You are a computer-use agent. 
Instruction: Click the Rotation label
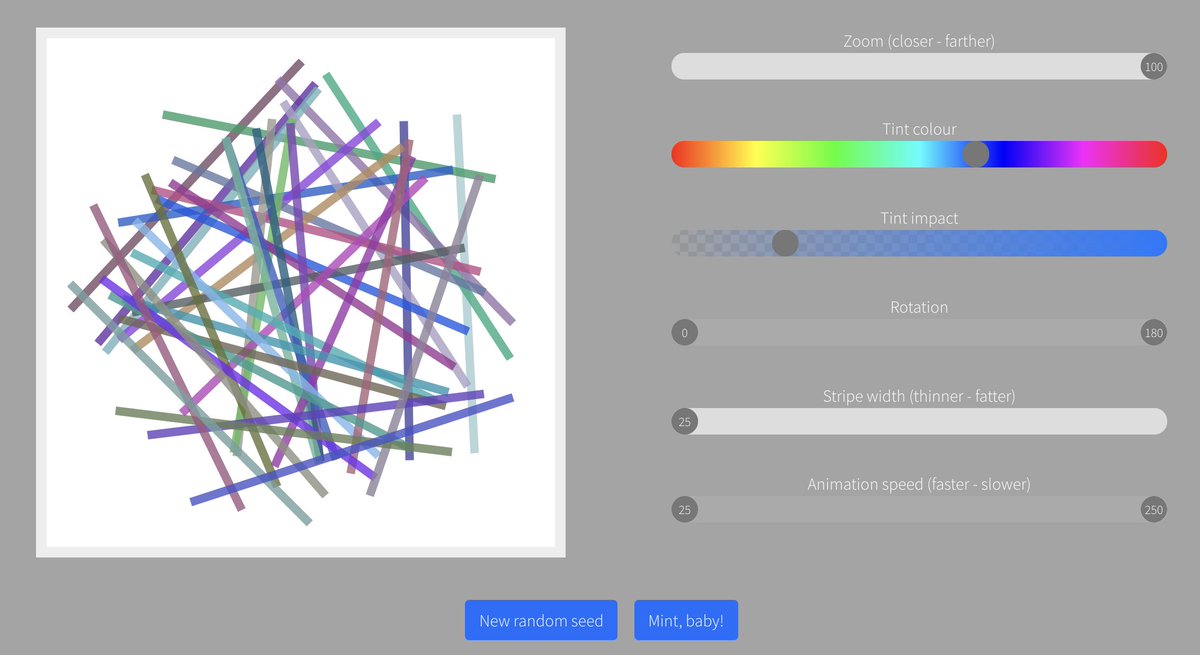[x=919, y=307]
